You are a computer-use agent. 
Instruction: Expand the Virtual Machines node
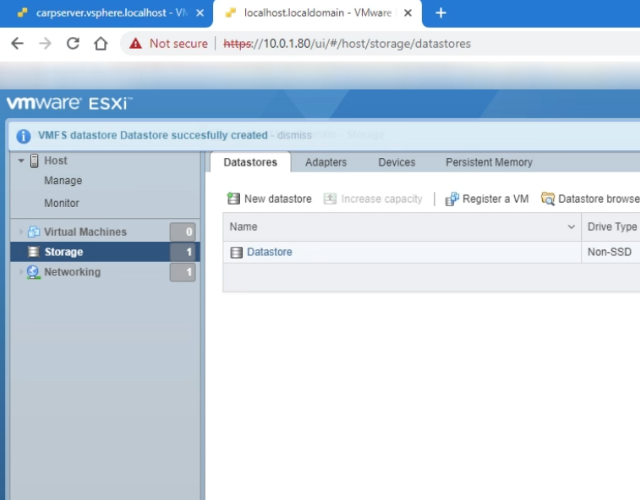click(x=21, y=232)
